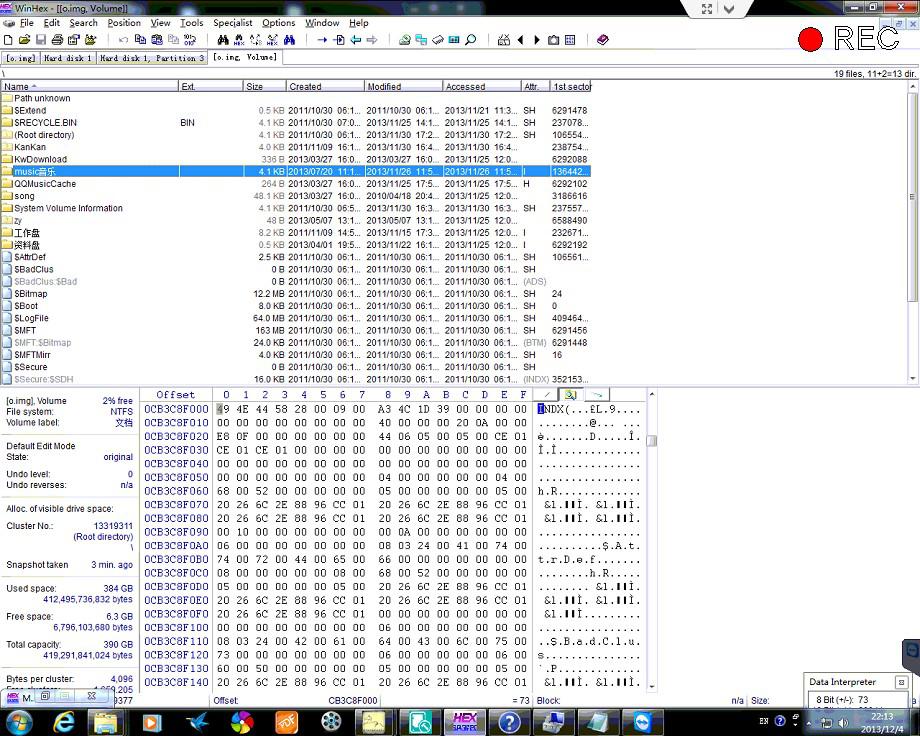The image size is (920, 736).
Task: Click the Go To Sector icon
Action: 339,40
